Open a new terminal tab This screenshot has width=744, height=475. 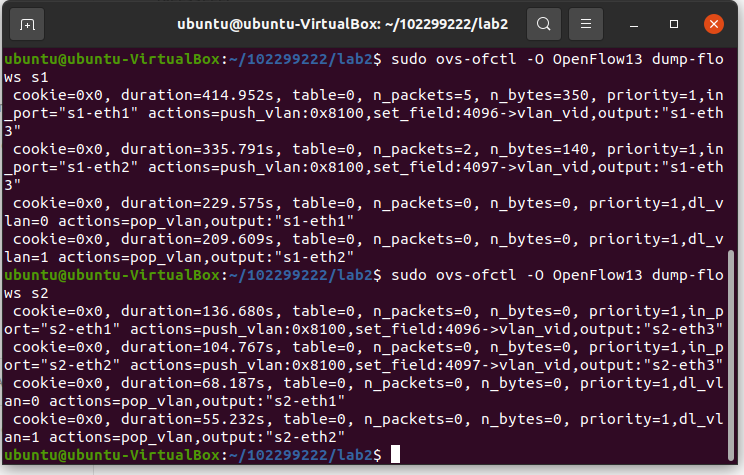[x=27, y=24]
